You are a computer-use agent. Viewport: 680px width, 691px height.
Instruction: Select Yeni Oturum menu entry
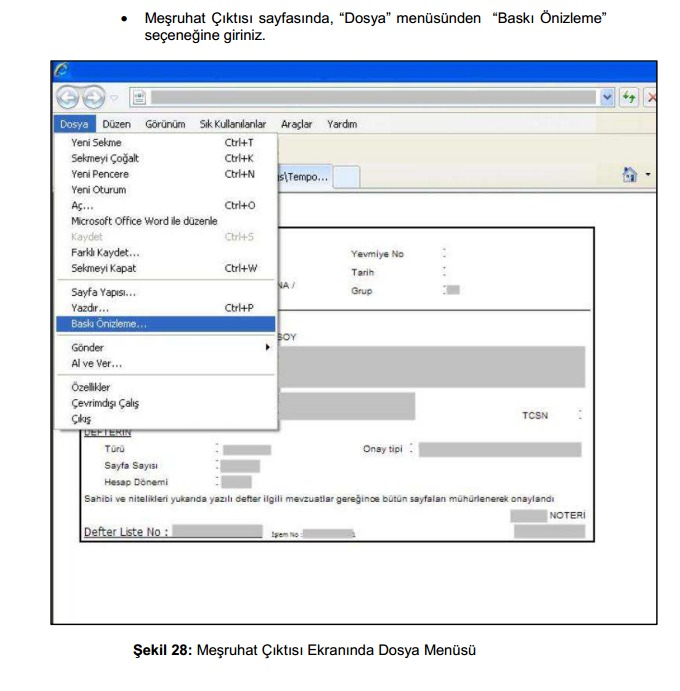point(166,190)
